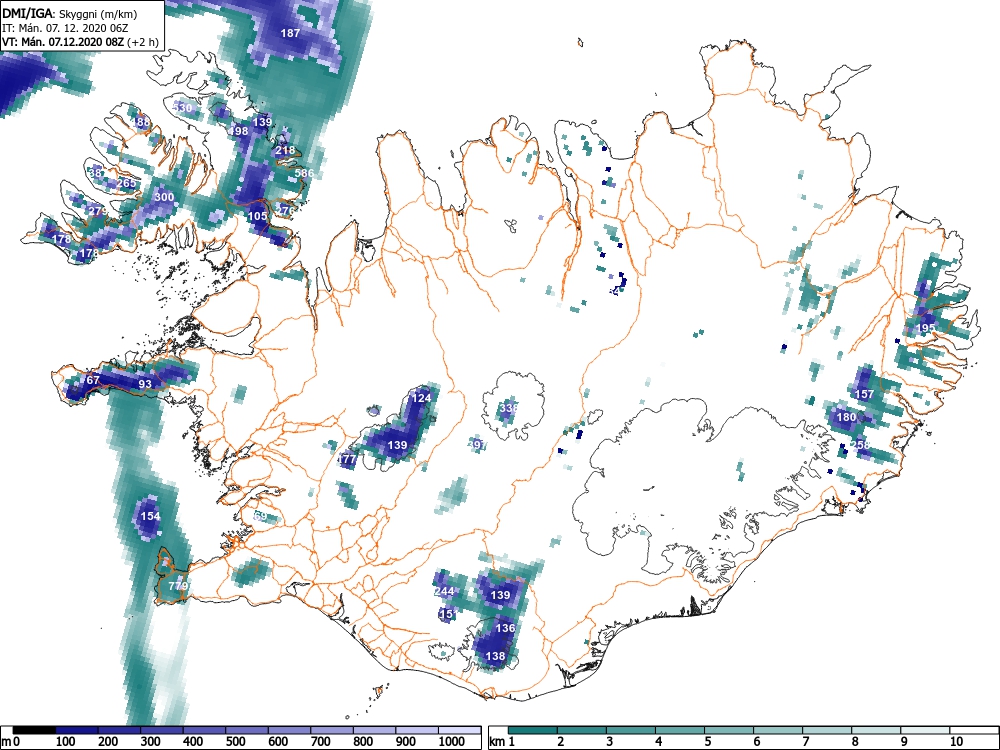Click the 67 value on Snæfellsnes peninsula
The image size is (1000, 750).
[x=93, y=380]
